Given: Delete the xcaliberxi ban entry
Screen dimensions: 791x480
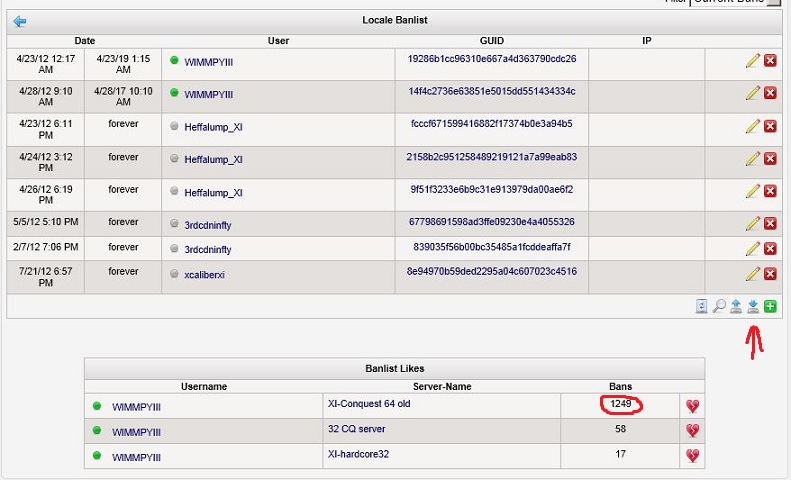Looking at the screenshot, I should [770, 274].
